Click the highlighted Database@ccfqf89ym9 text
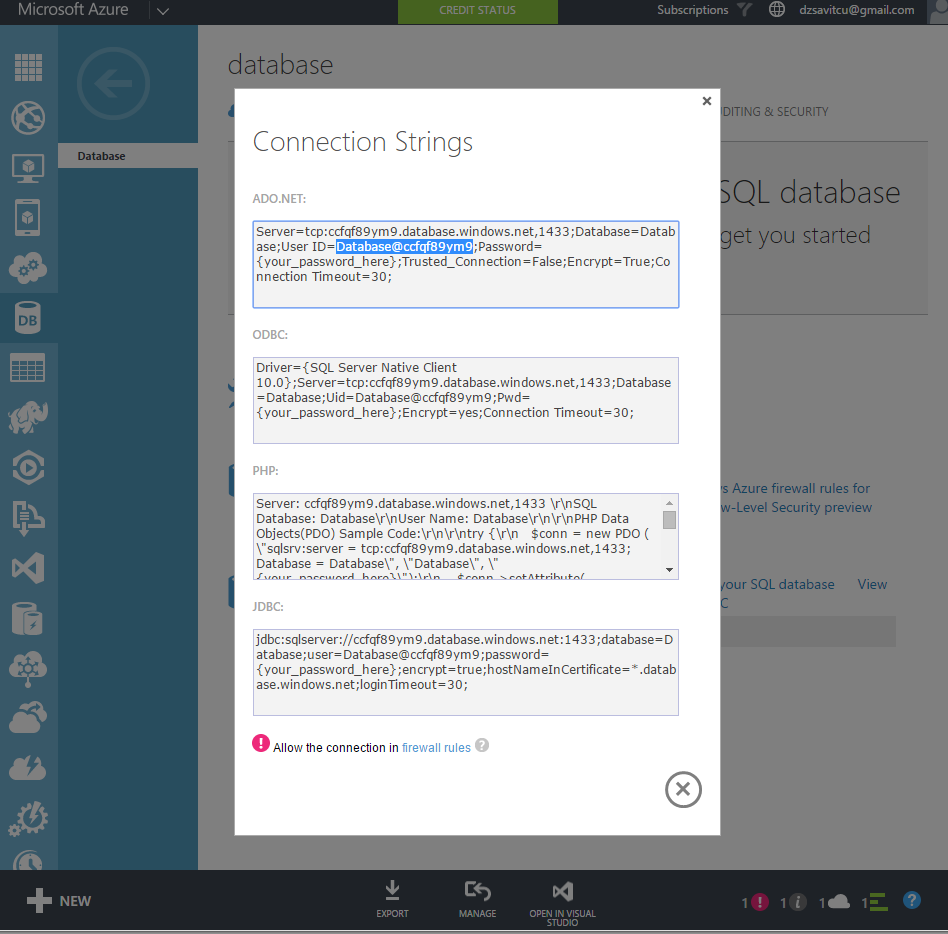 (x=404, y=247)
